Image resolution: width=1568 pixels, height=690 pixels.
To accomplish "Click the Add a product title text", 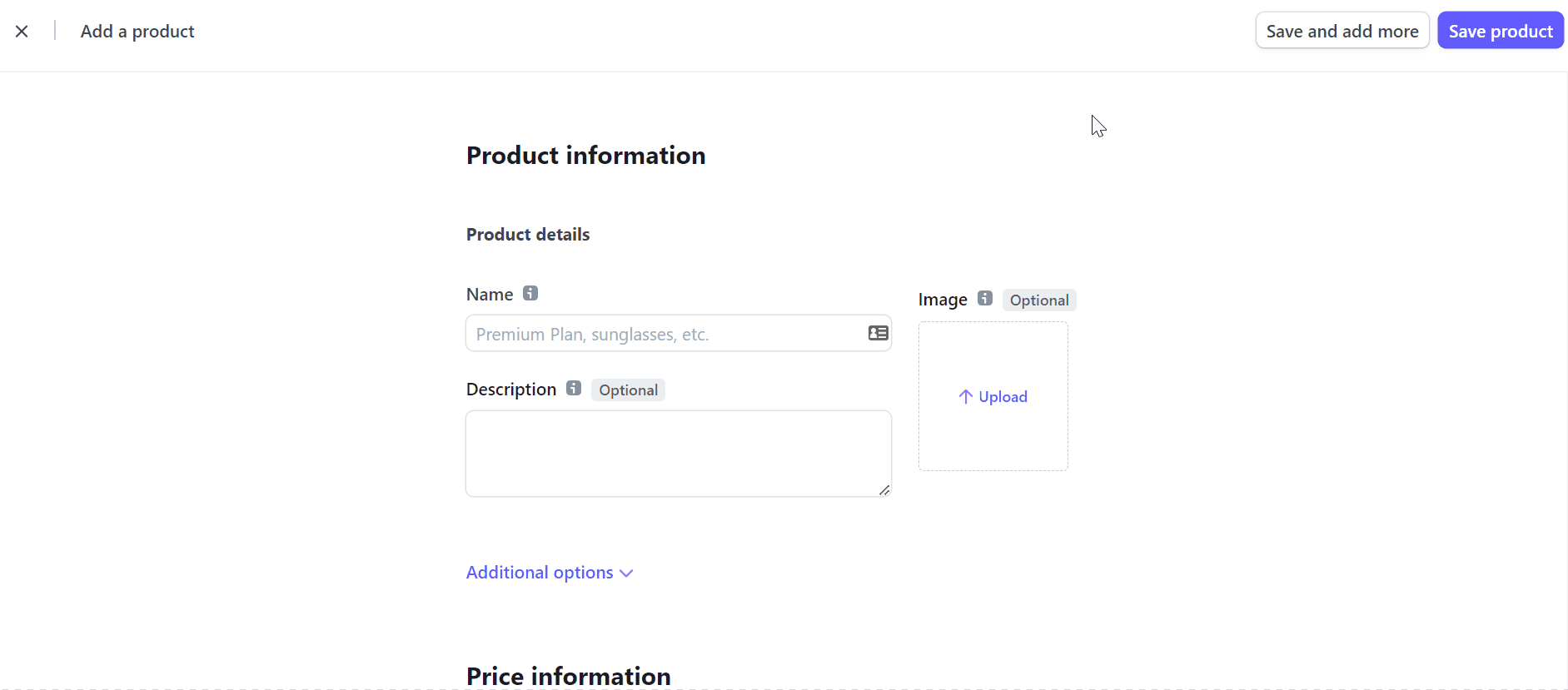I will 137,31.
